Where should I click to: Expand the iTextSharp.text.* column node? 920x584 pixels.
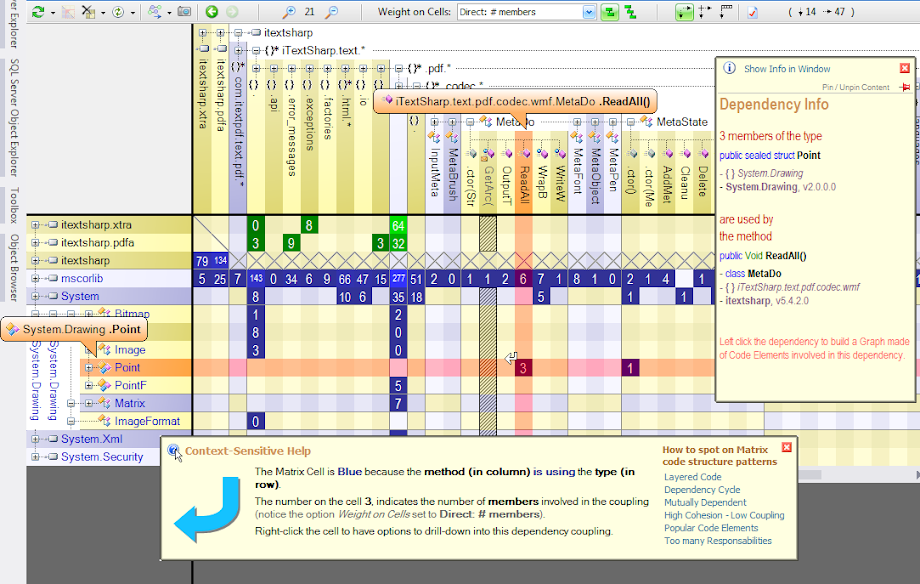pyautogui.click(x=256, y=50)
